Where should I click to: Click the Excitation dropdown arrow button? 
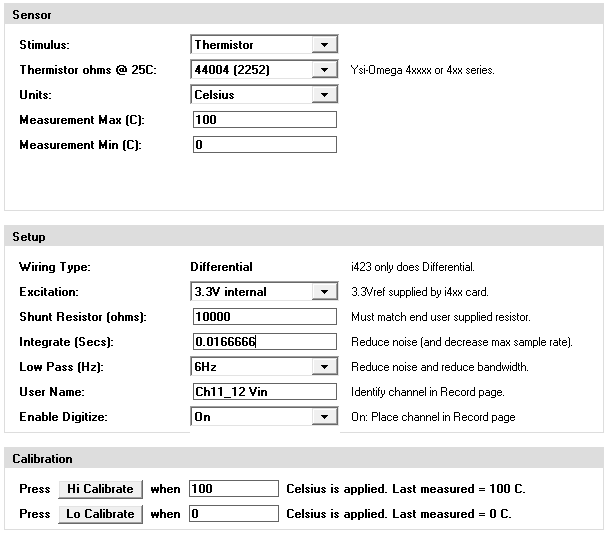[324, 292]
